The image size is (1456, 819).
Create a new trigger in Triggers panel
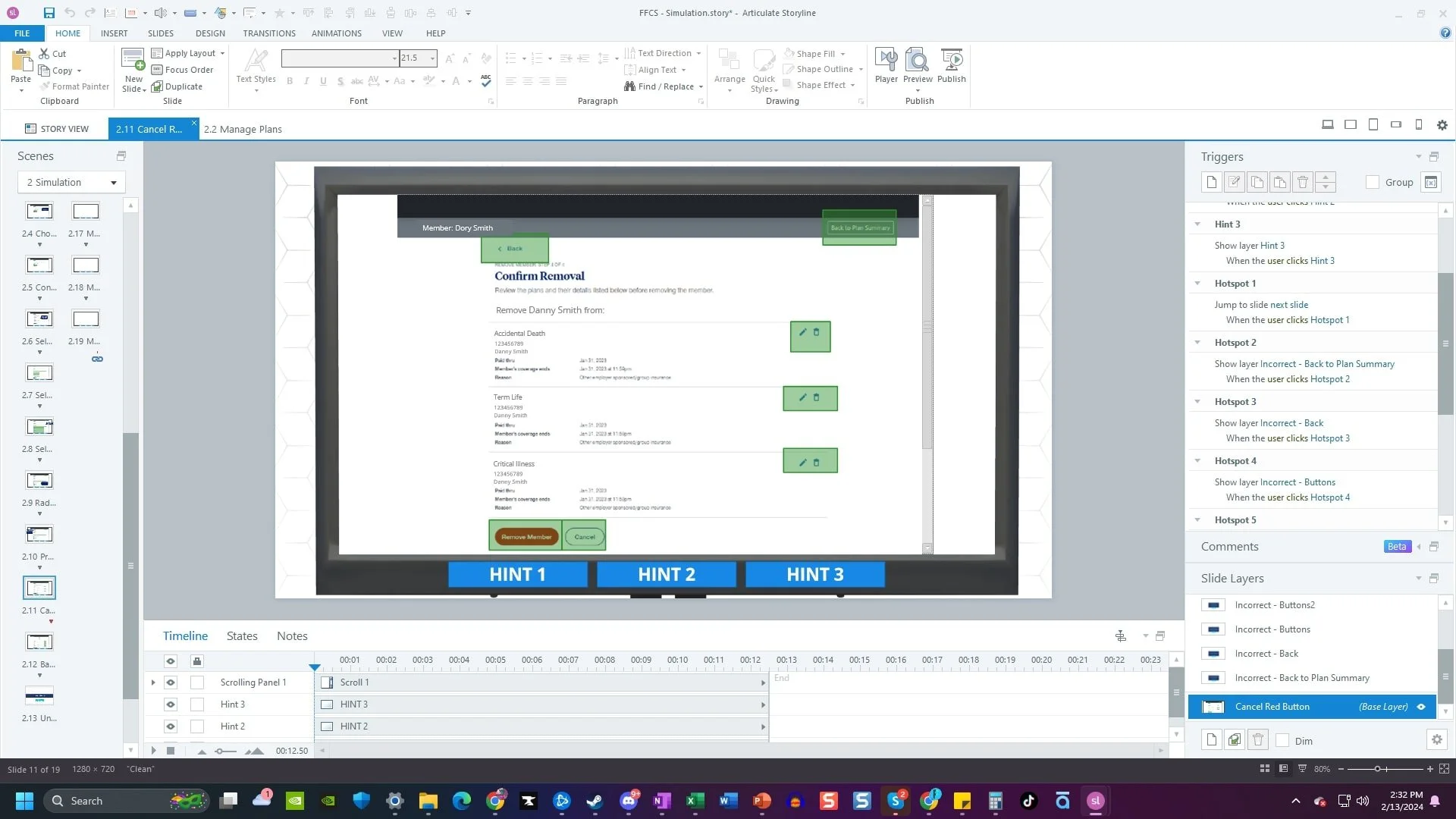pos(1212,182)
